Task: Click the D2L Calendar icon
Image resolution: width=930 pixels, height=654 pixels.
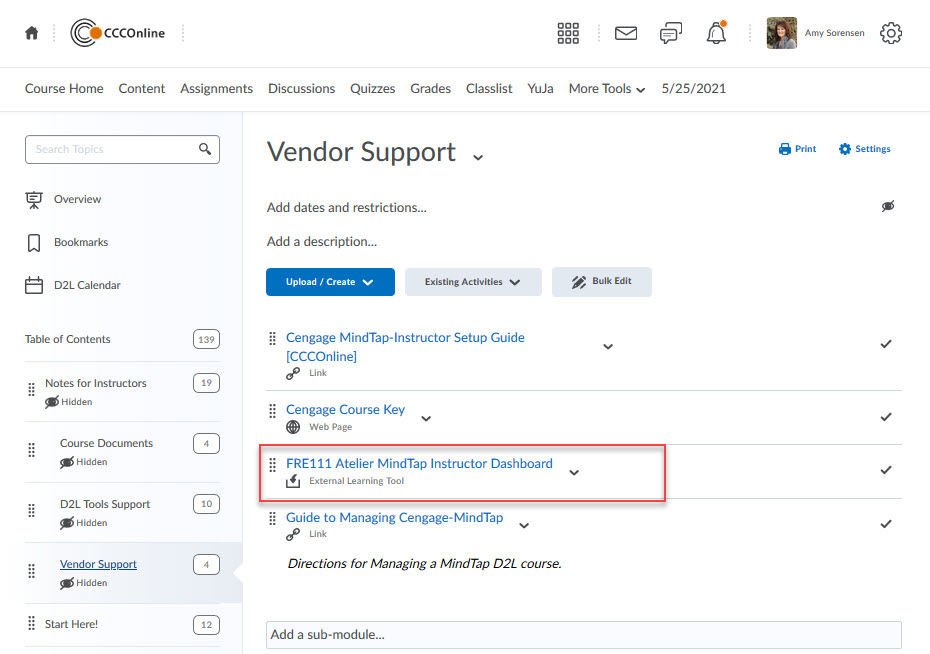Action: (34, 285)
